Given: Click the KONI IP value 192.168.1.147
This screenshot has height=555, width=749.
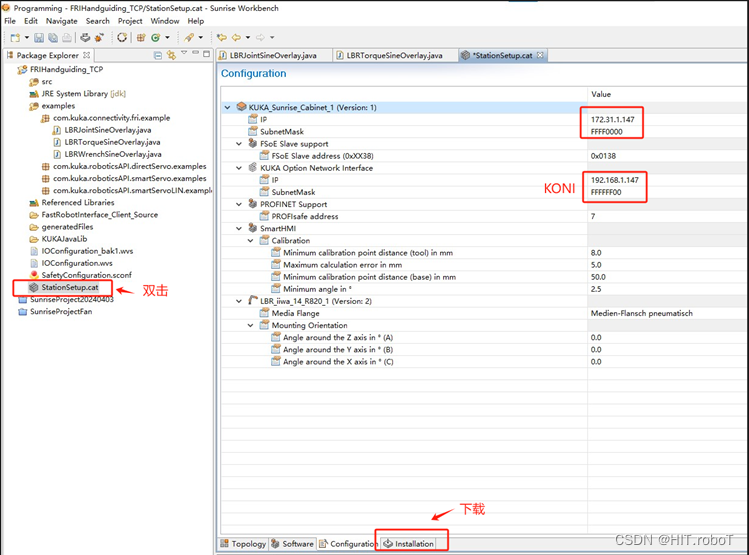Looking at the screenshot, I should pyautogui.click(x=614, y=180).
